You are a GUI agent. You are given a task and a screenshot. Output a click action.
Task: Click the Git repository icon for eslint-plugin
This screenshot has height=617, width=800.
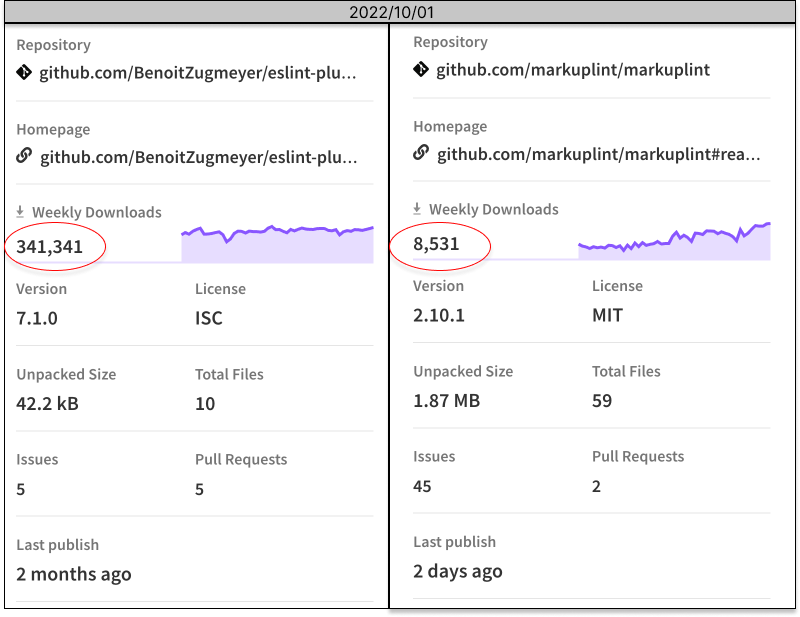click(22, 70)
